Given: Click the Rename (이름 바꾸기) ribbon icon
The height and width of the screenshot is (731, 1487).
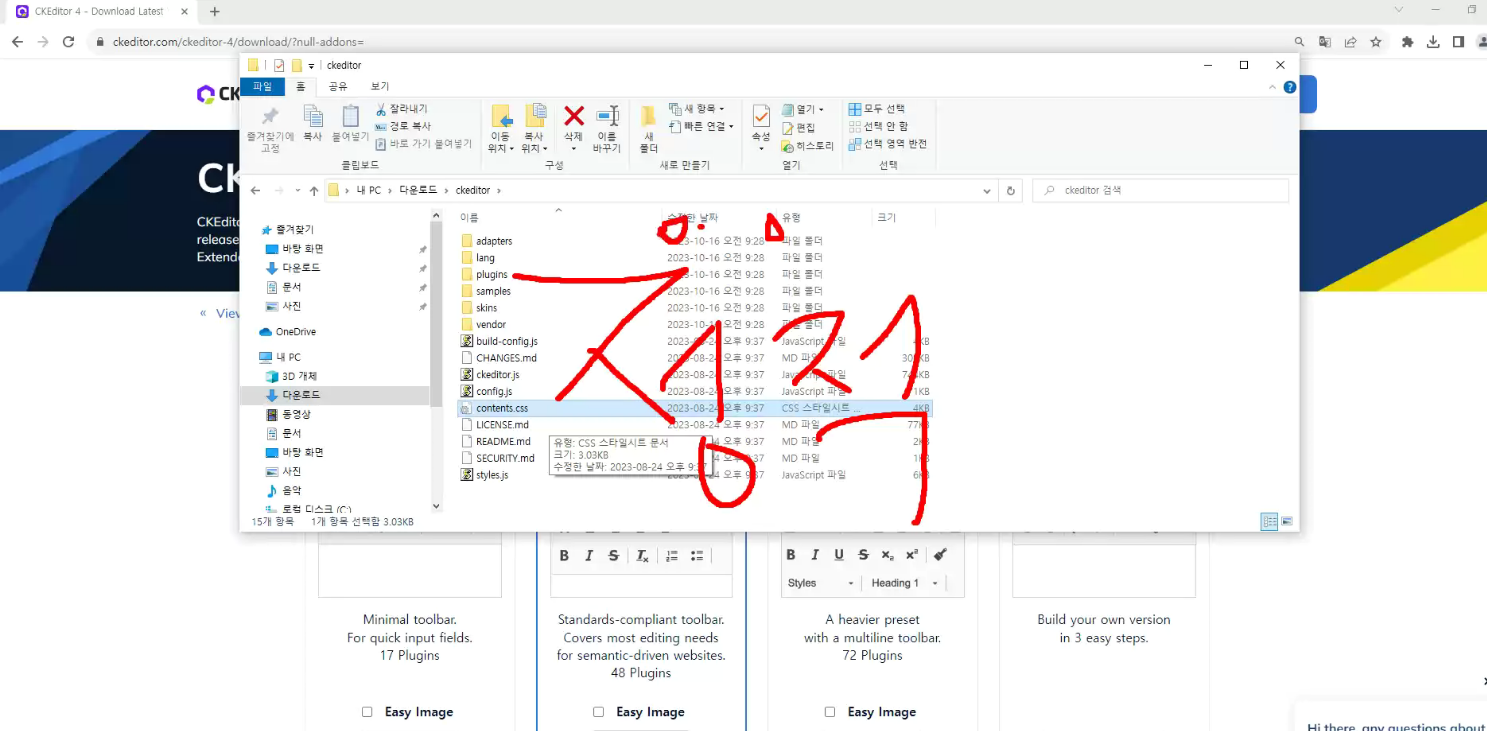Looking at the screenshot, I should click(x=607, y=117).
